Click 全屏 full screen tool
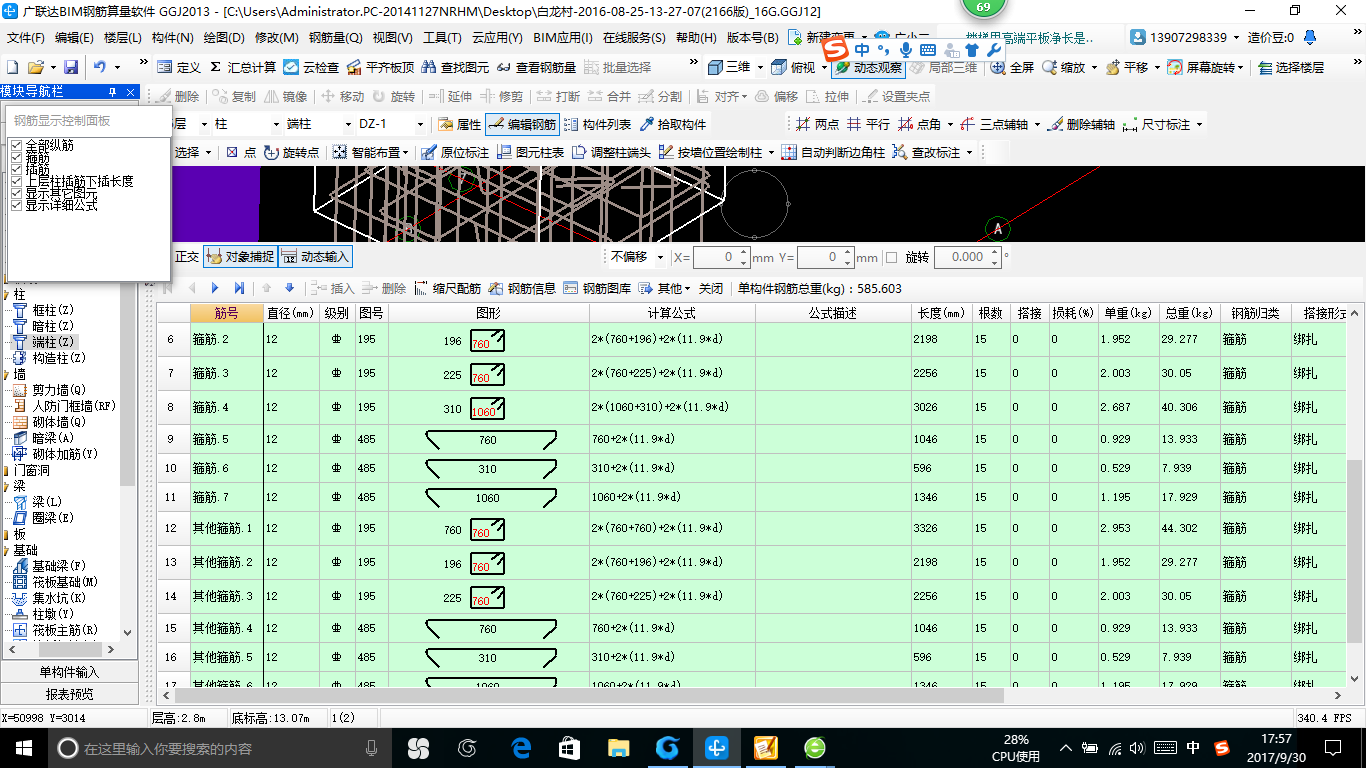Screen dimensions: 1366x768 click(x=1012, y=67)
